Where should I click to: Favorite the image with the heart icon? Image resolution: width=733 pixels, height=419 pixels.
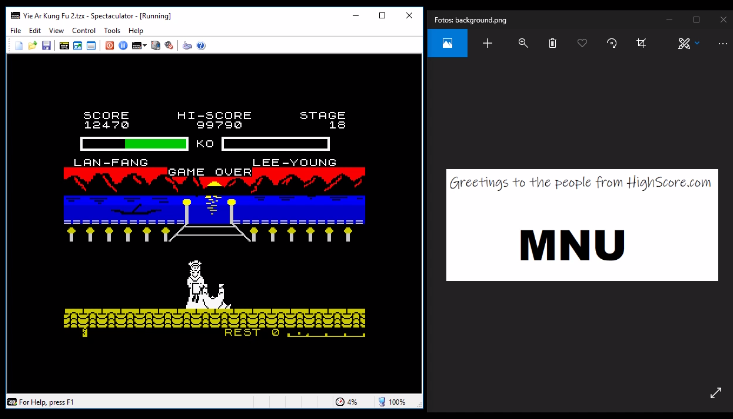(582, 43)
